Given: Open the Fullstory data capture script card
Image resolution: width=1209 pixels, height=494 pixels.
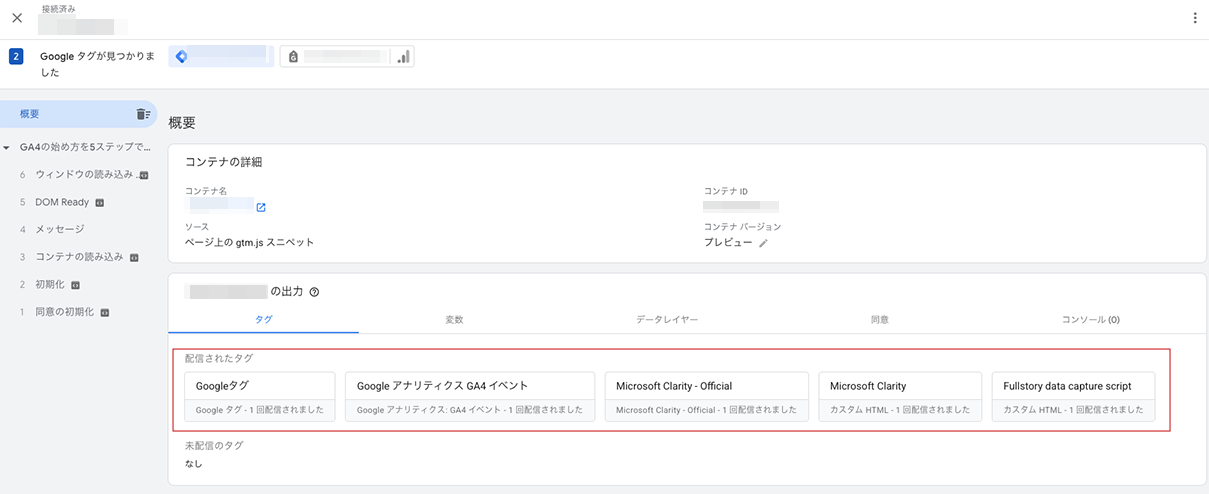Looking at the screenshot, I should (1074, 397).
